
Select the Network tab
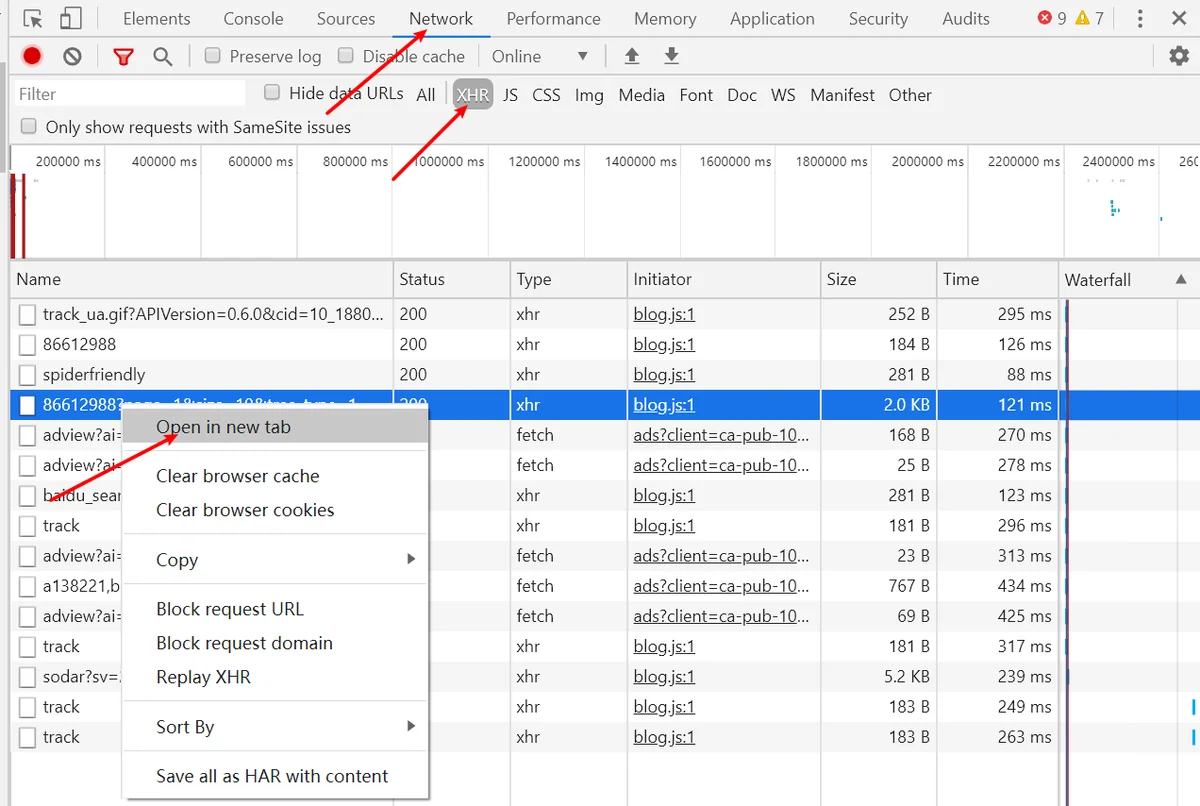(x=441, y=19)
